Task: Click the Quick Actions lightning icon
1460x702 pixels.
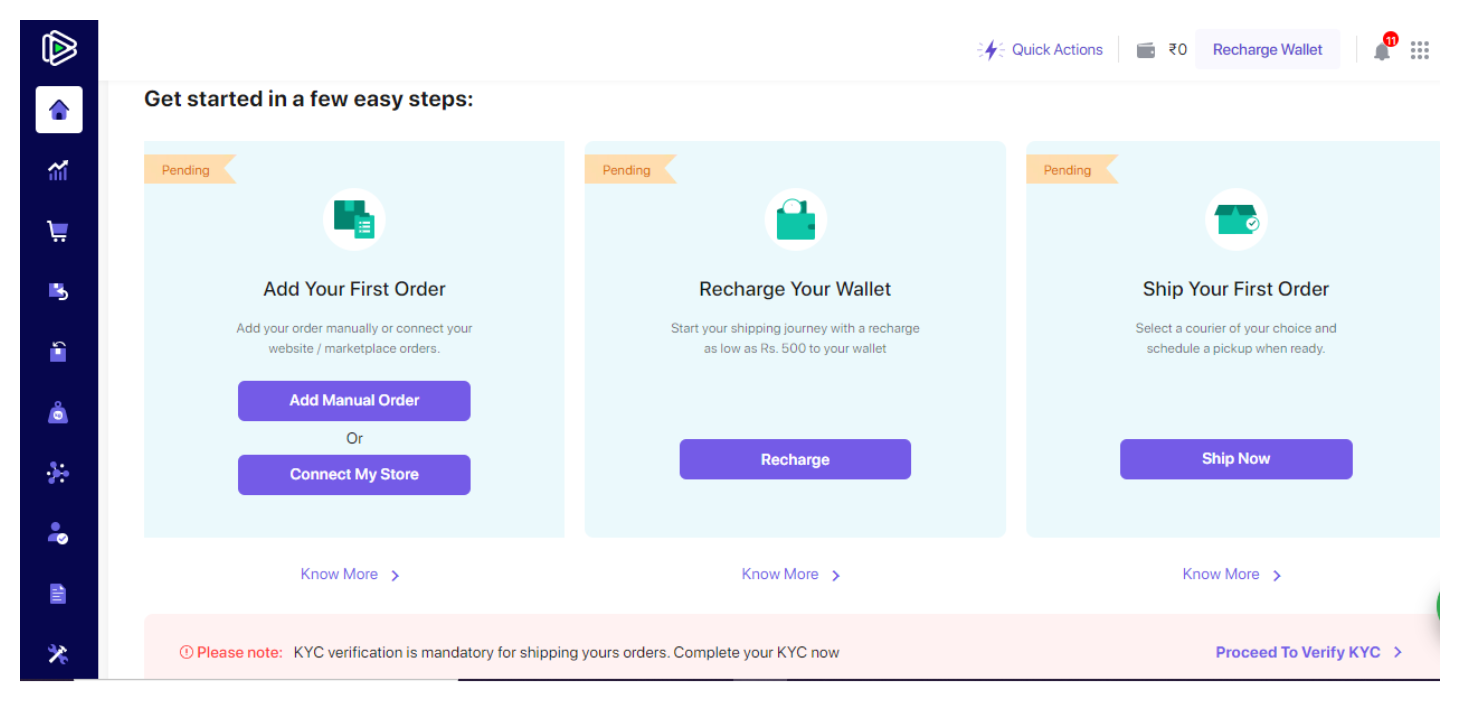Action: click(x=990, y=50)
